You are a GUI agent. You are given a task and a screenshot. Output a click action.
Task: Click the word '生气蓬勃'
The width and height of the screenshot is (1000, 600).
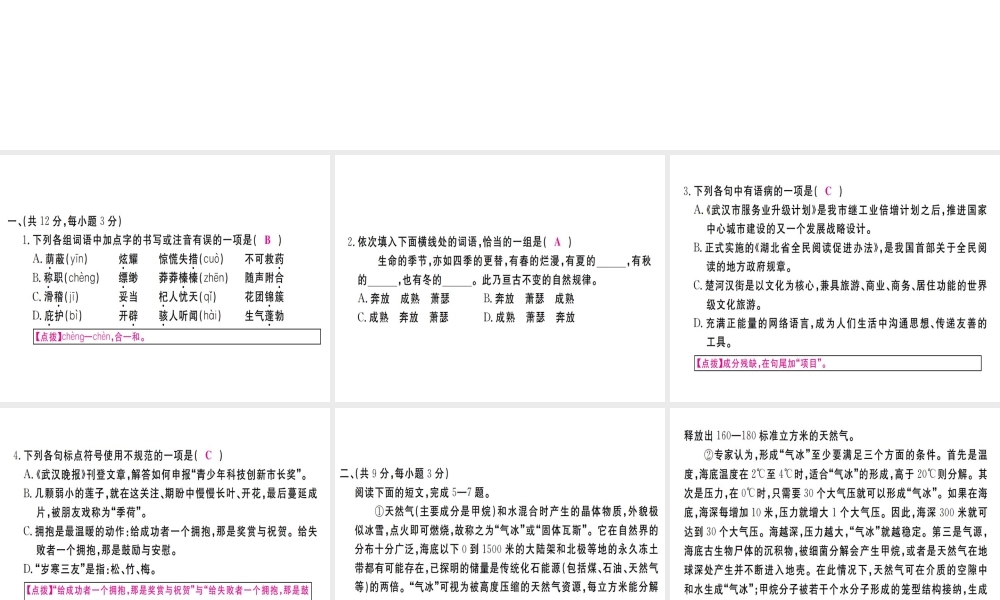[x=265, y=316]
